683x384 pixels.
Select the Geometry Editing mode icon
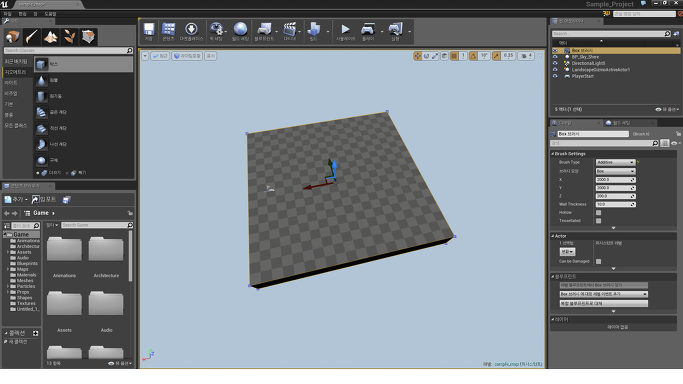[x=88, y=37]
